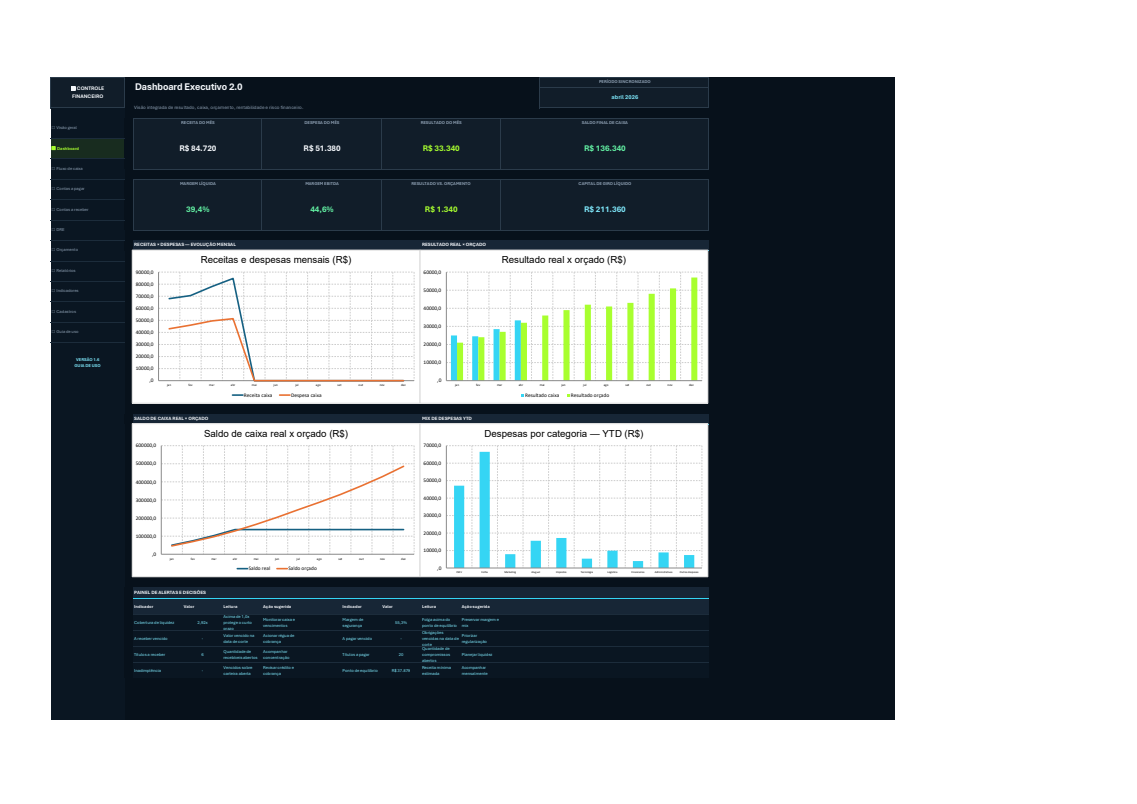Click Resultado vs. orçamento value R$ 1.340
This screenshot has height=804, width=1137.
pyautogui.click(x=441, y=209)
